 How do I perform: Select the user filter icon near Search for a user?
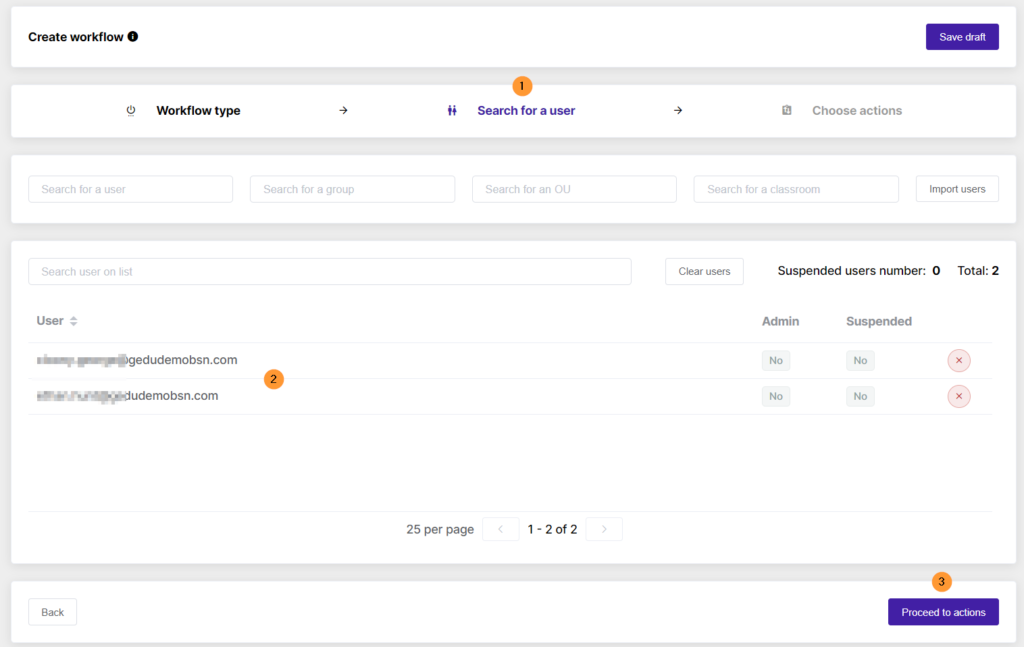[452, 110]
